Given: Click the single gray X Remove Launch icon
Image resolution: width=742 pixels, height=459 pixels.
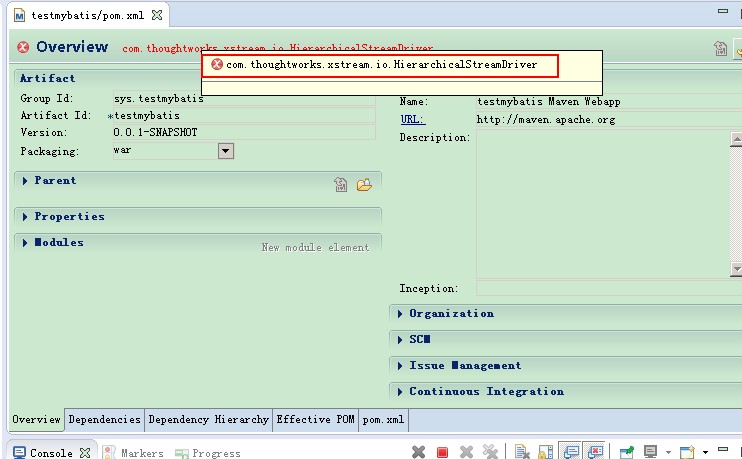Looking at the screenshot, I should 467,452.
